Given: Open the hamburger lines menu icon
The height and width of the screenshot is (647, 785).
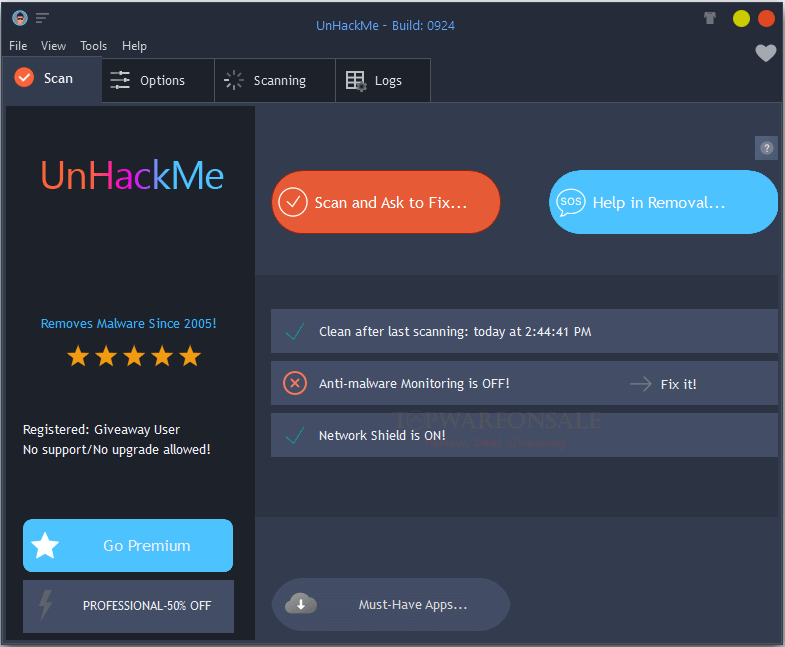Looking at the screenshot, I should point(42,18).
